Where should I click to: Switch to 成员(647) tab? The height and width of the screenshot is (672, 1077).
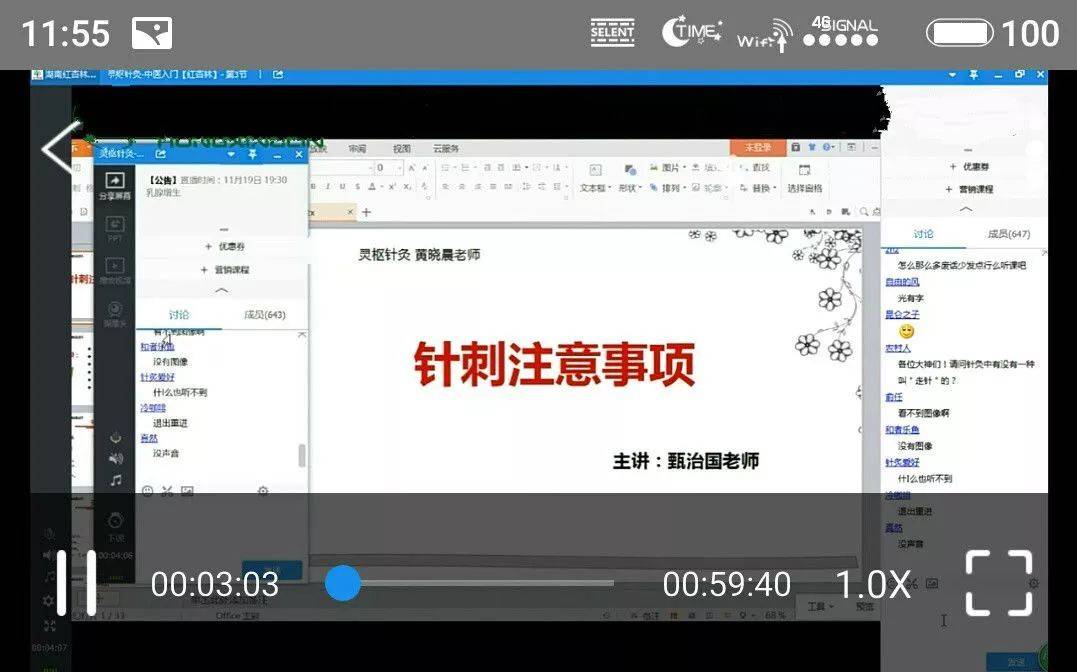[x=1008, y=234]
